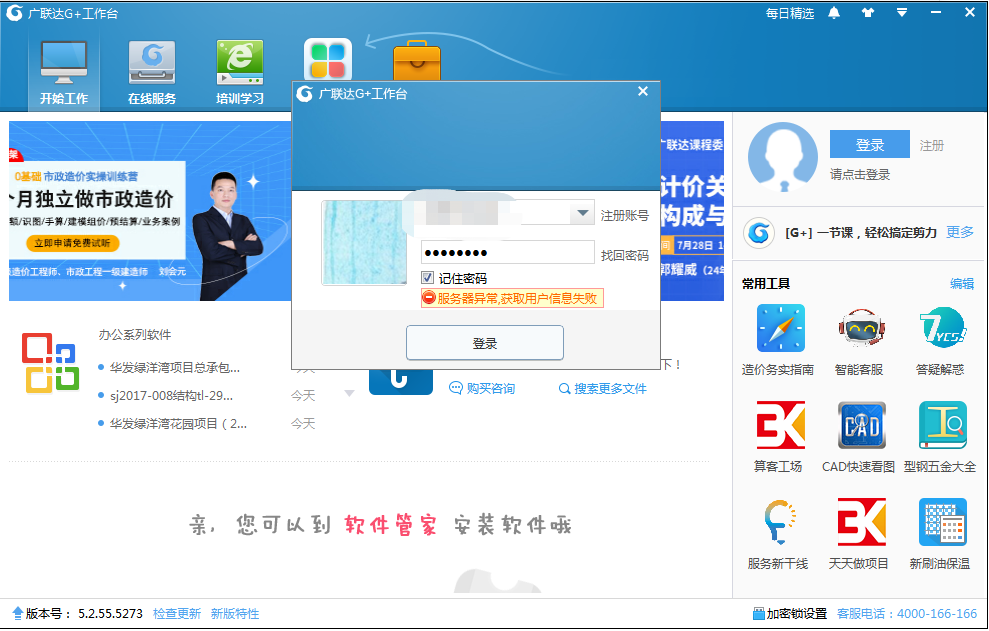The width and height of the screenshot is (989, 631).
Task: Open the 算客工场 tool icon
Action: coord(780,425)
